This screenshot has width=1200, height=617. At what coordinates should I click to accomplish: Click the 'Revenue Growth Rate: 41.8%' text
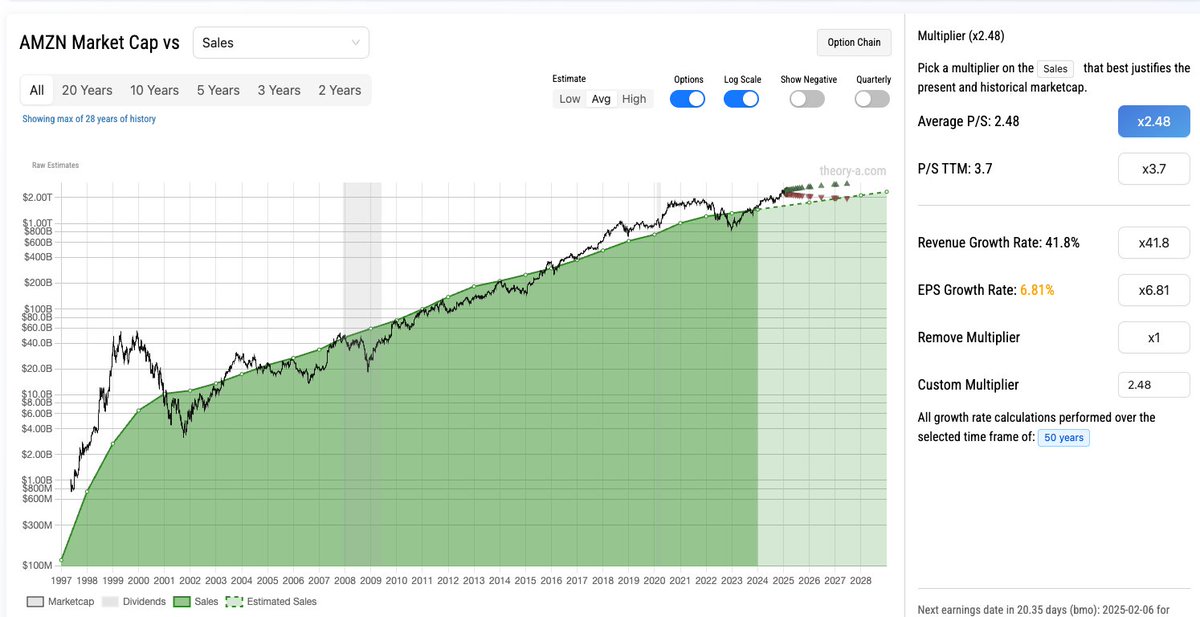click(x=998, y=242)
